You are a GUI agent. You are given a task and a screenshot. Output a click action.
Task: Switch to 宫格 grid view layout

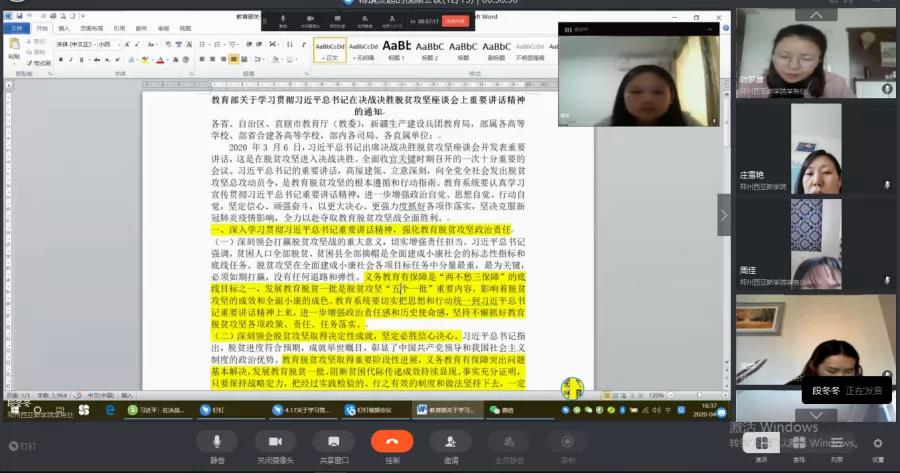click(x=799, y=443)
